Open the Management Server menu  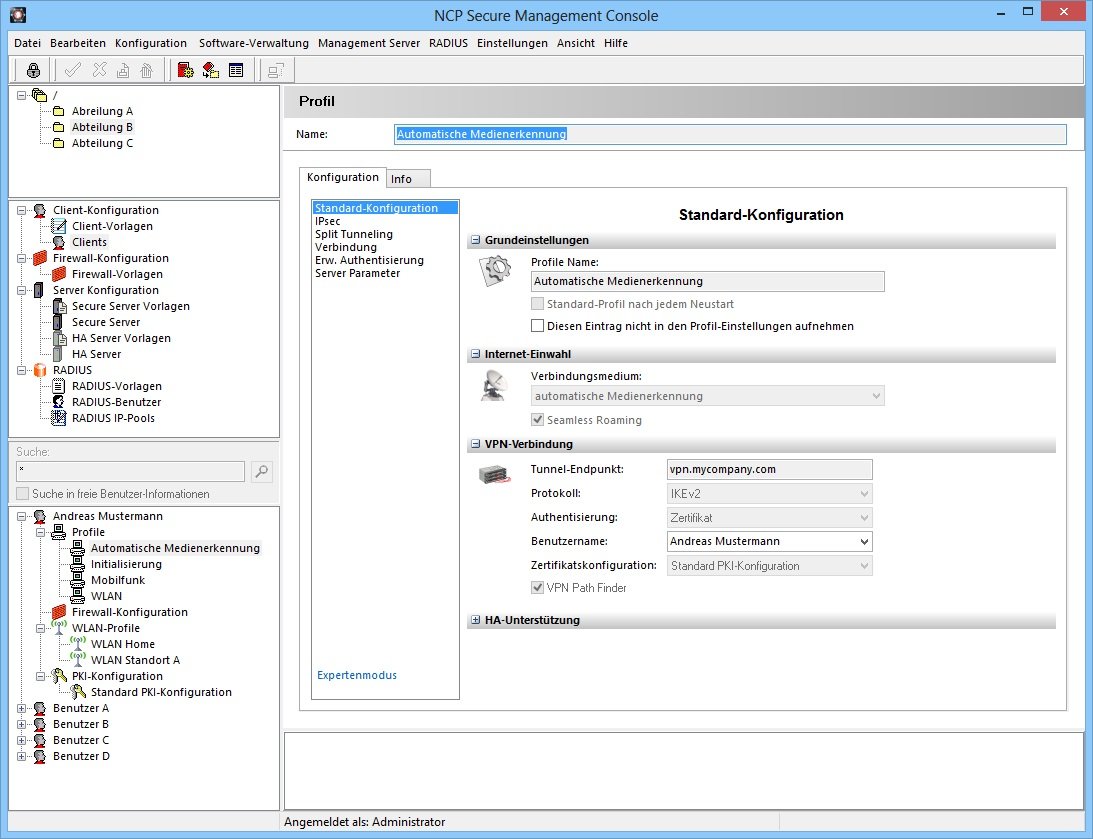pyautogui.click(x=369, y=43)
